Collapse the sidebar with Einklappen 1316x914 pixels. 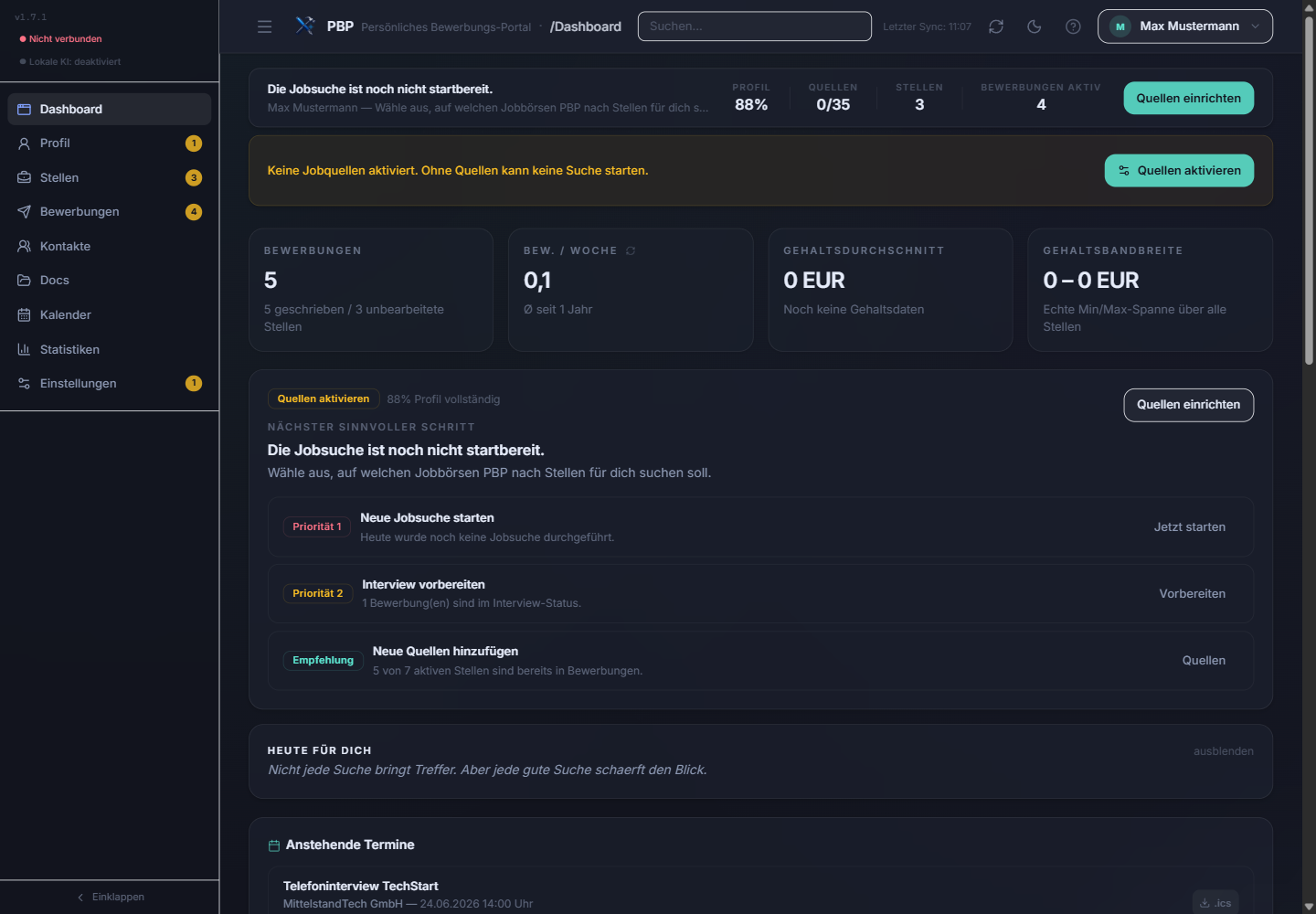click(110, 897)
